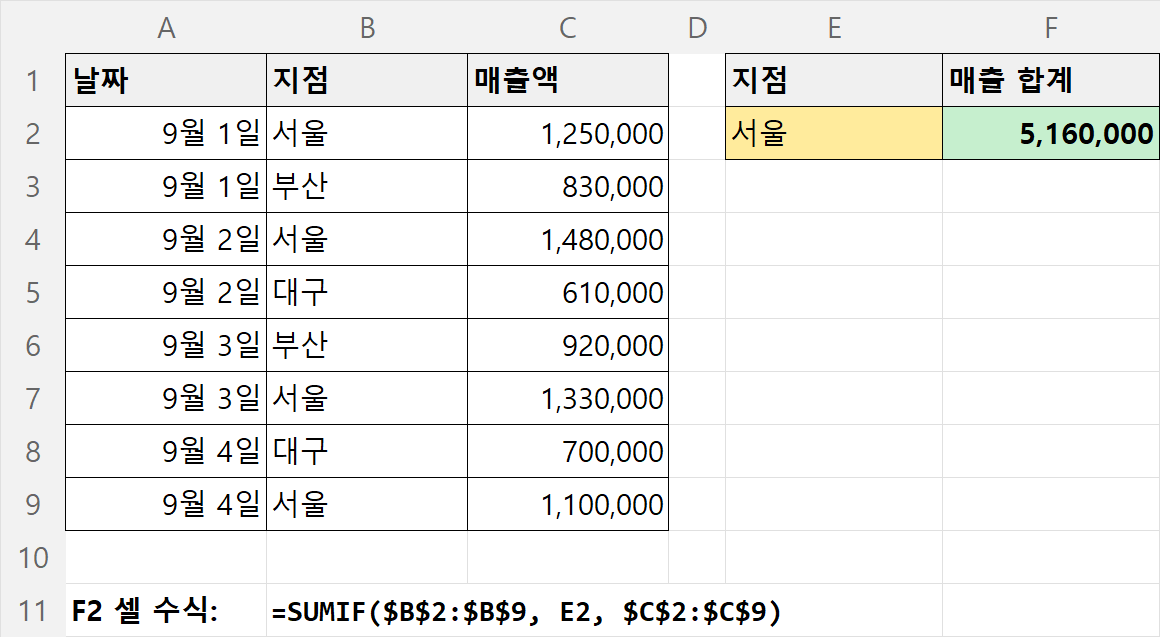Image resolution: width=1160 pixels, height=637 pixels.
Task: Click the 9월 2일 date in row 4
Action: (x=166, y=239)
